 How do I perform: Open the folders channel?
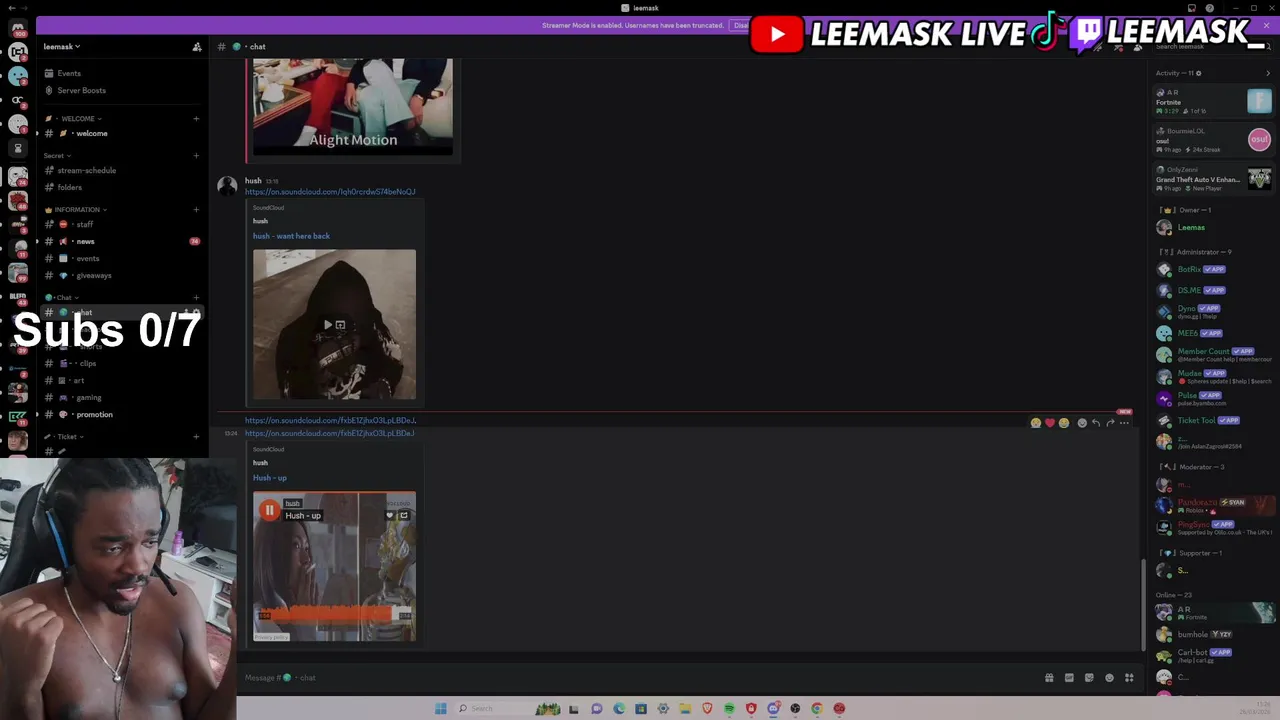(123, 187)
